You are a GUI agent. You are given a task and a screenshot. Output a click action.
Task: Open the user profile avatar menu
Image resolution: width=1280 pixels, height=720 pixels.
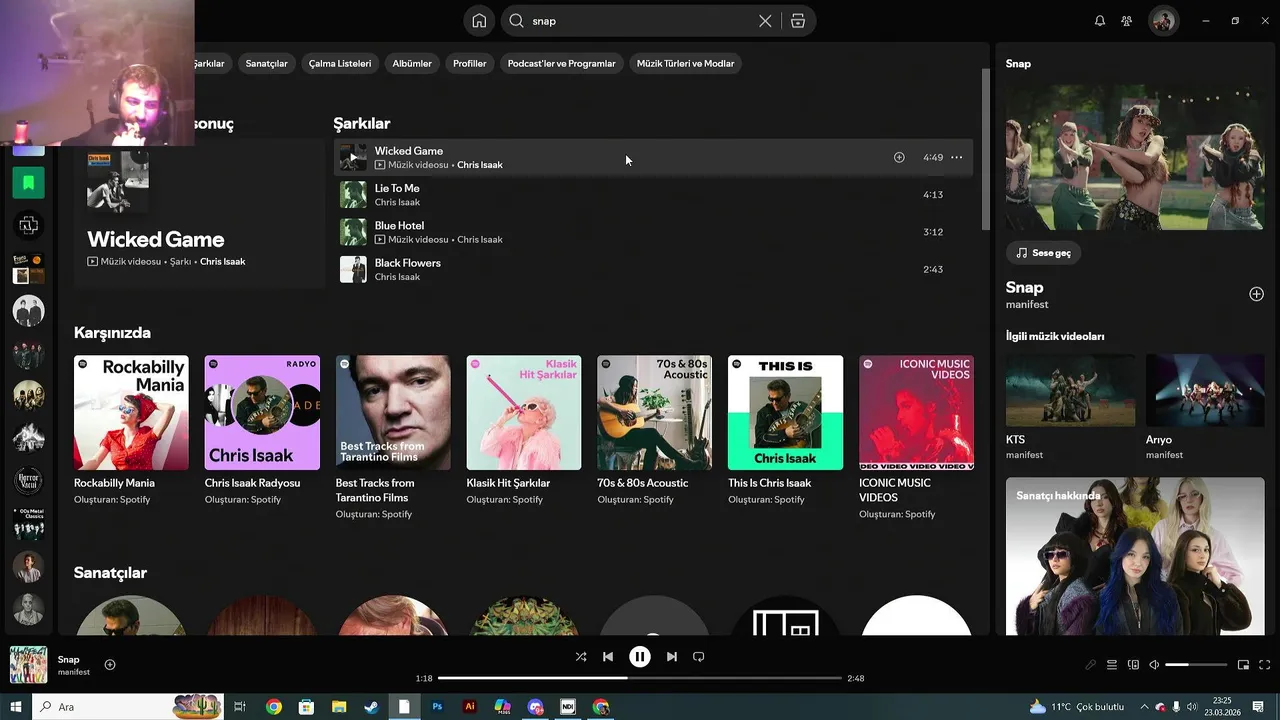click(1163, 21)
